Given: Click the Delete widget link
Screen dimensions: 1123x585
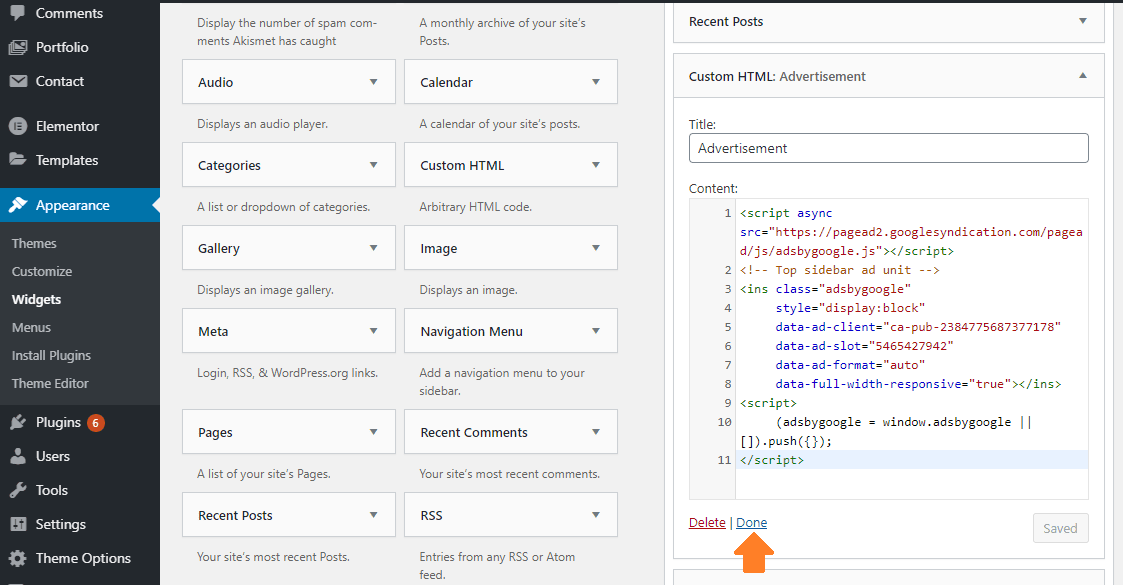Looking at the screenshot, I should coord(707,523).
